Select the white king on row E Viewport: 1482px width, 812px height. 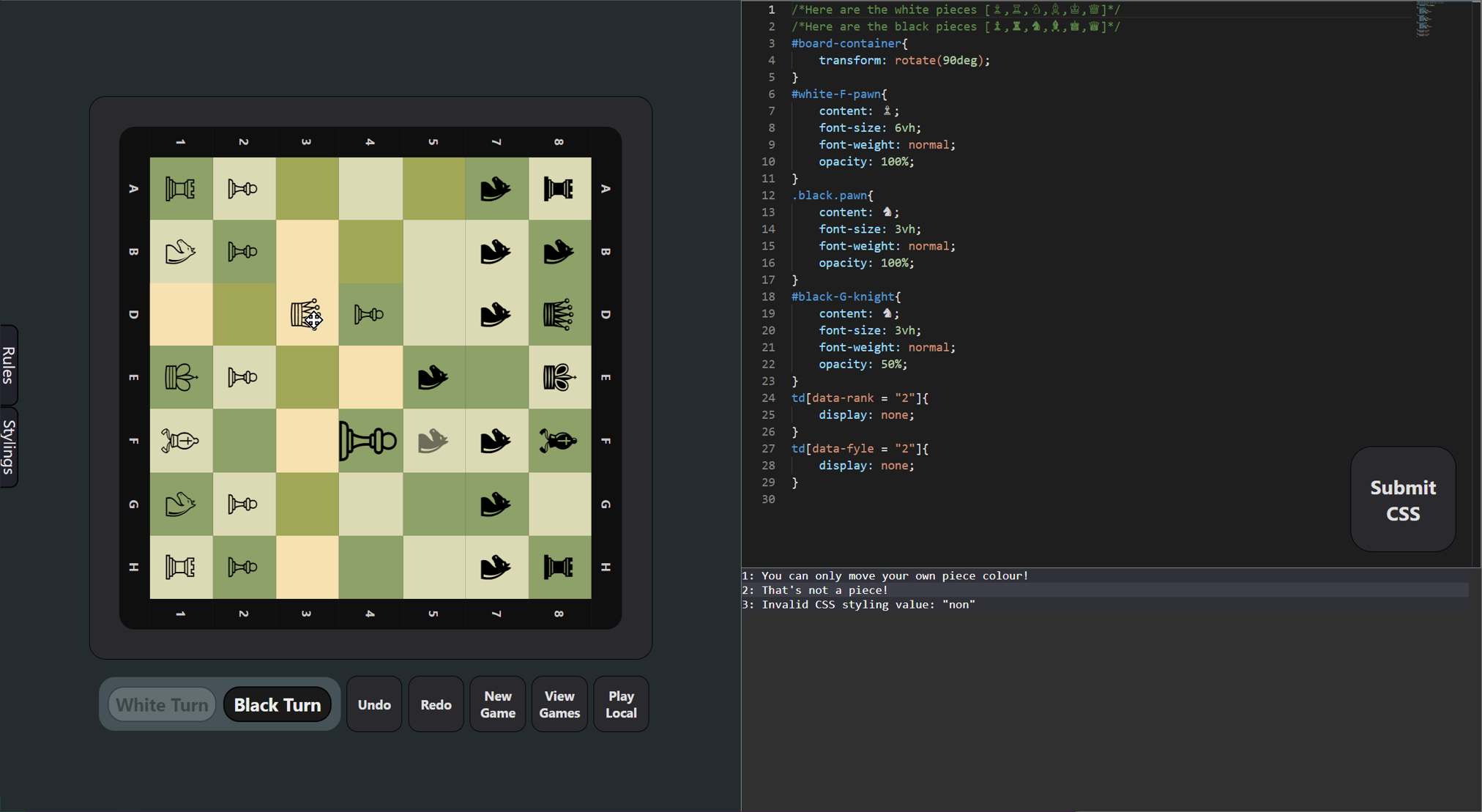coord(181,378)
